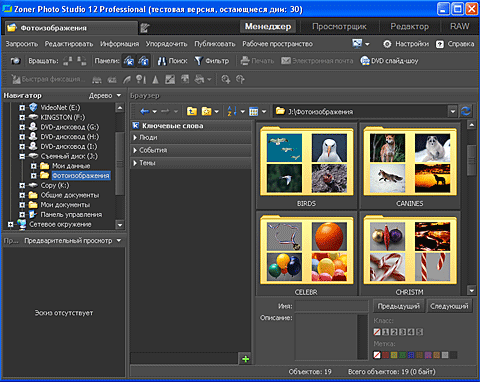Open Публиковать menu
Screen dimensions: 480x382
click(x=215, y=44)
